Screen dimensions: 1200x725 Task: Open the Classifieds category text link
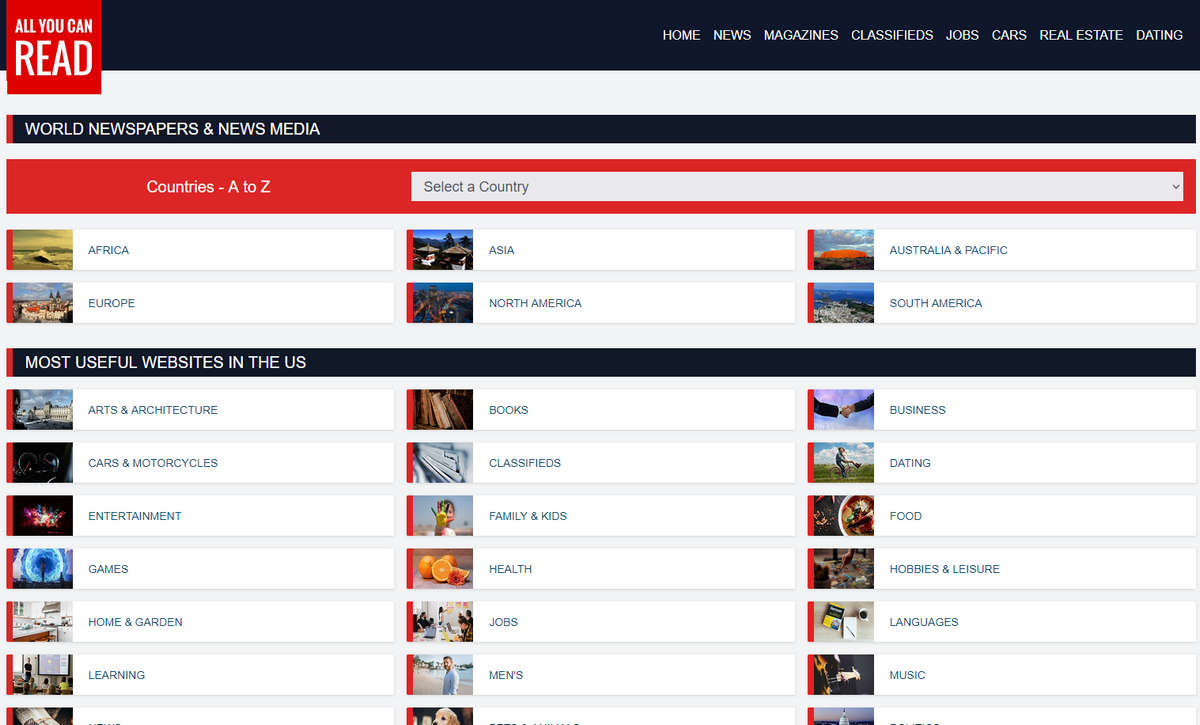(525, 463)
